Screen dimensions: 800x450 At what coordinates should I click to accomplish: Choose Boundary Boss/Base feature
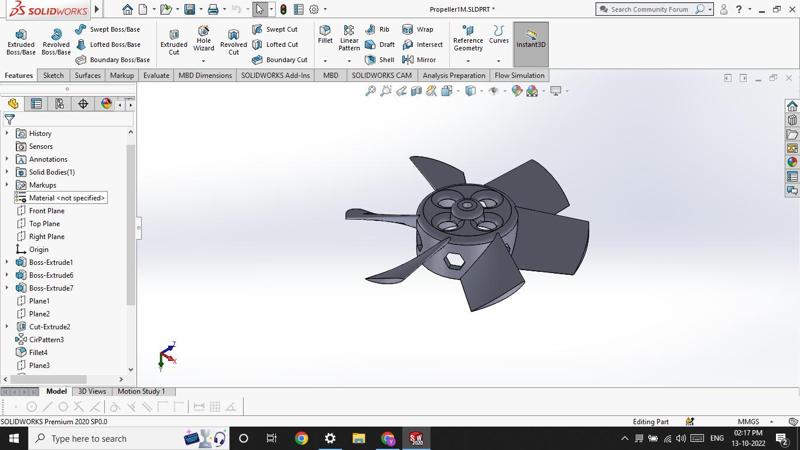[113, 60]
